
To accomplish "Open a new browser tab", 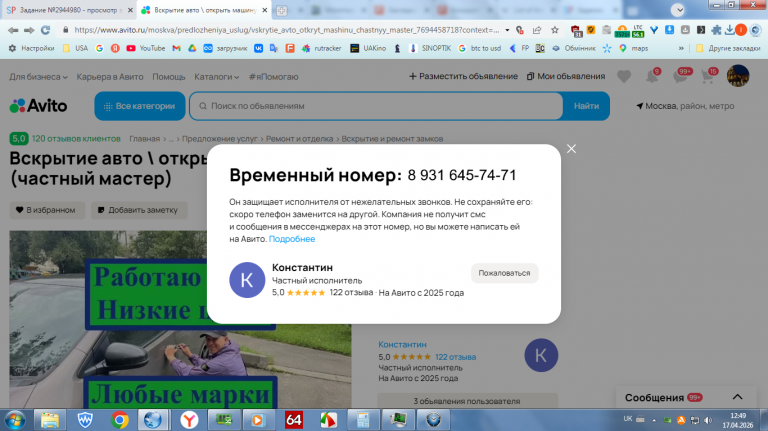I will click(x=282, y=10).
